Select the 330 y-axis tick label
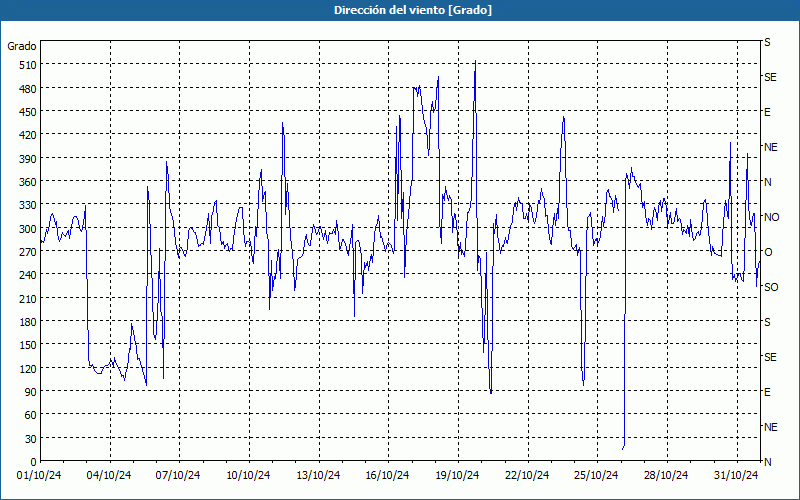 [x=27, y=206]
